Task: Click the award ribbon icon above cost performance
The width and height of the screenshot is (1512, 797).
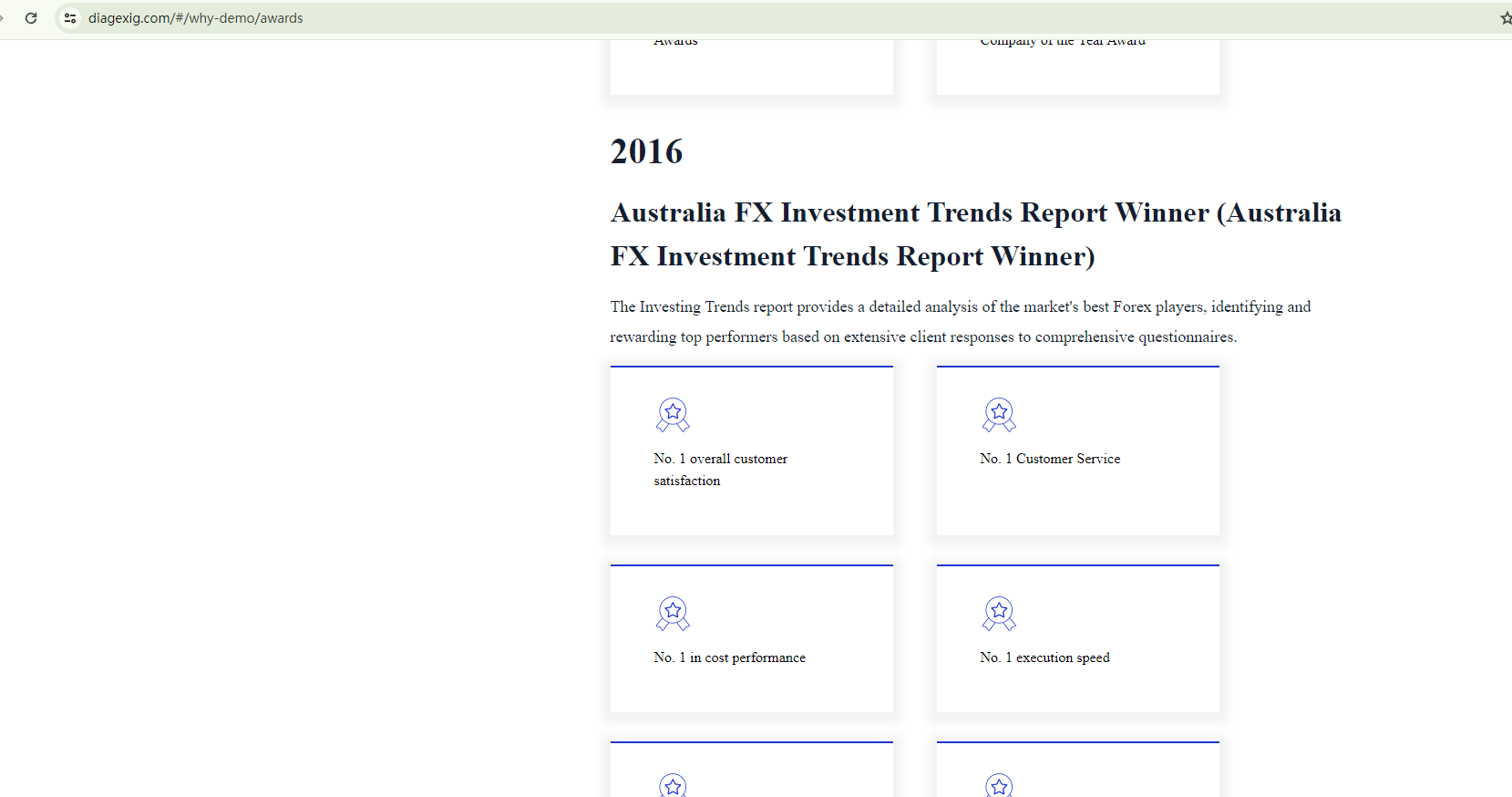Action: [x=673, y=614]
